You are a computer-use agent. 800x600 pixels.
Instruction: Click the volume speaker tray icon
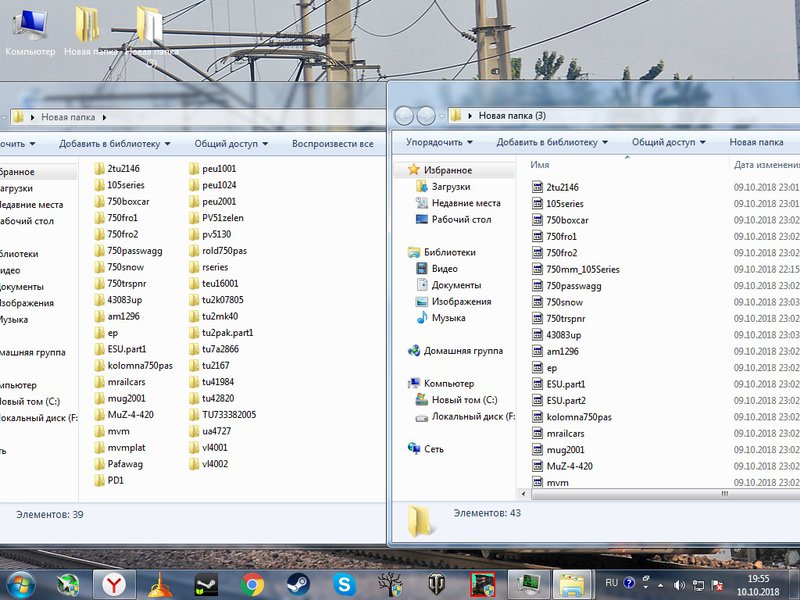(679, 584)
